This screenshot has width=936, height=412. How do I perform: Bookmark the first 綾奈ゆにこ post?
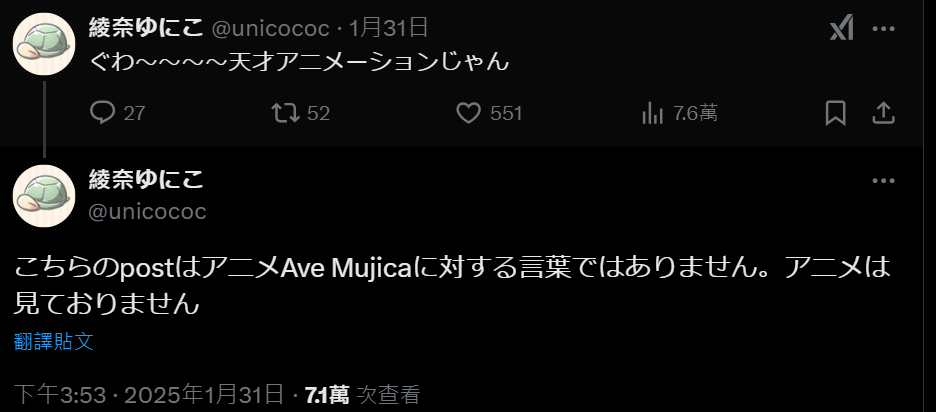[835, 113]
